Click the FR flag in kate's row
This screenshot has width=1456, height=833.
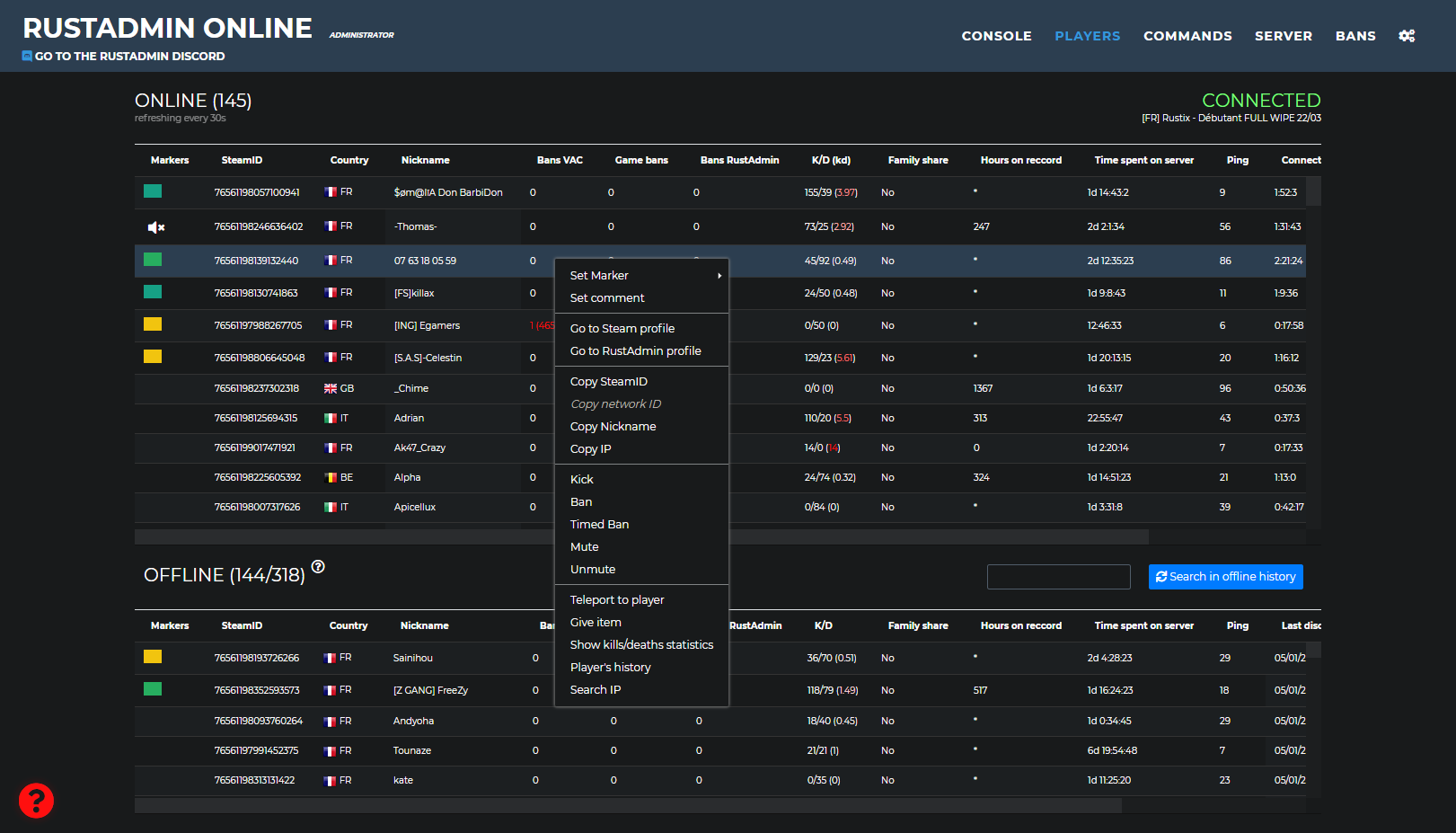(331, 781)
